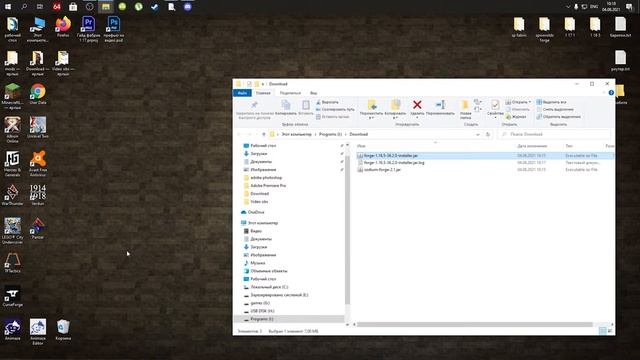Click Invert selection (Обратить выделение) in the ribbon
The width and height of the screenshot is (640, 360).
[x=558, y=117]
